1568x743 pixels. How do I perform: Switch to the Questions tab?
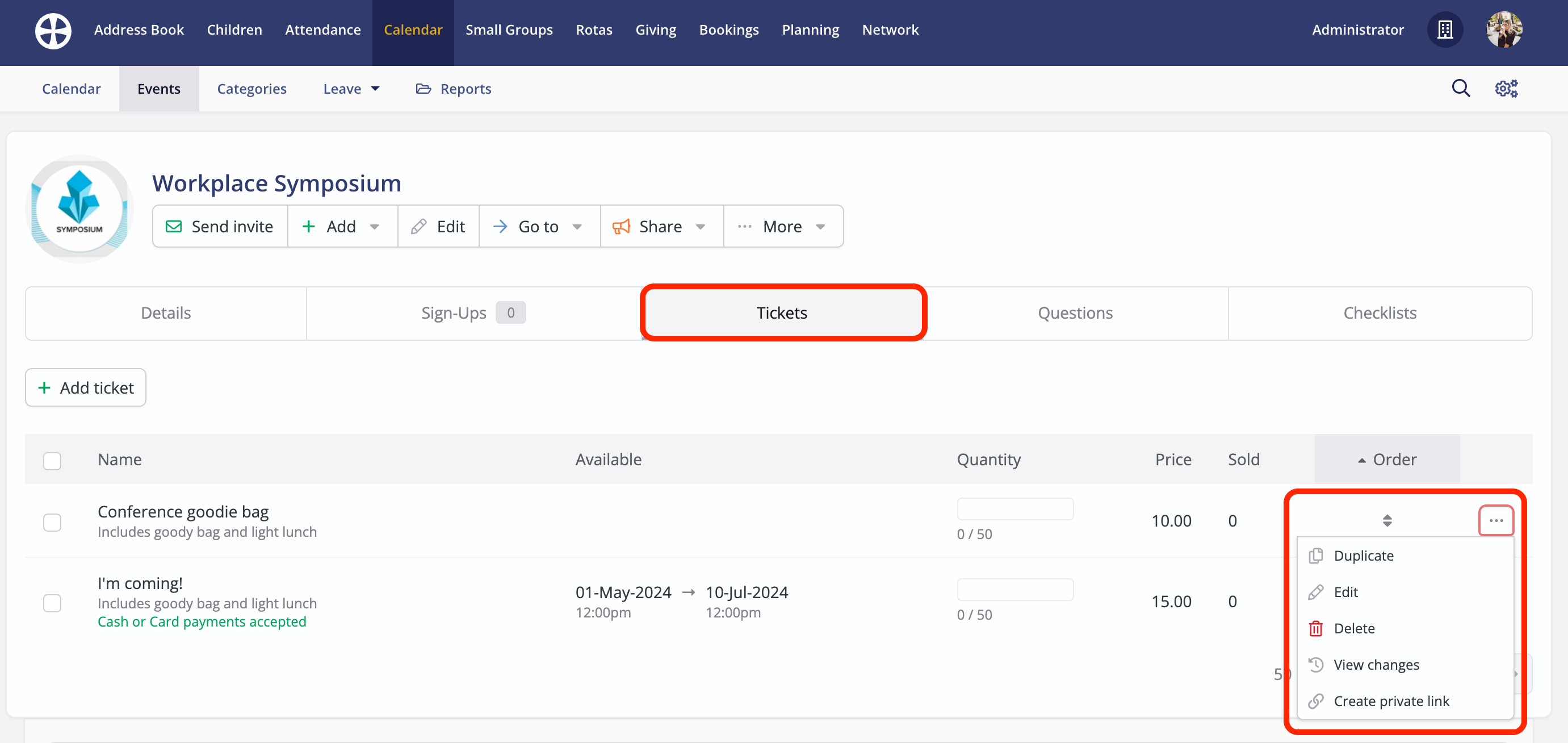(1075, 312)
